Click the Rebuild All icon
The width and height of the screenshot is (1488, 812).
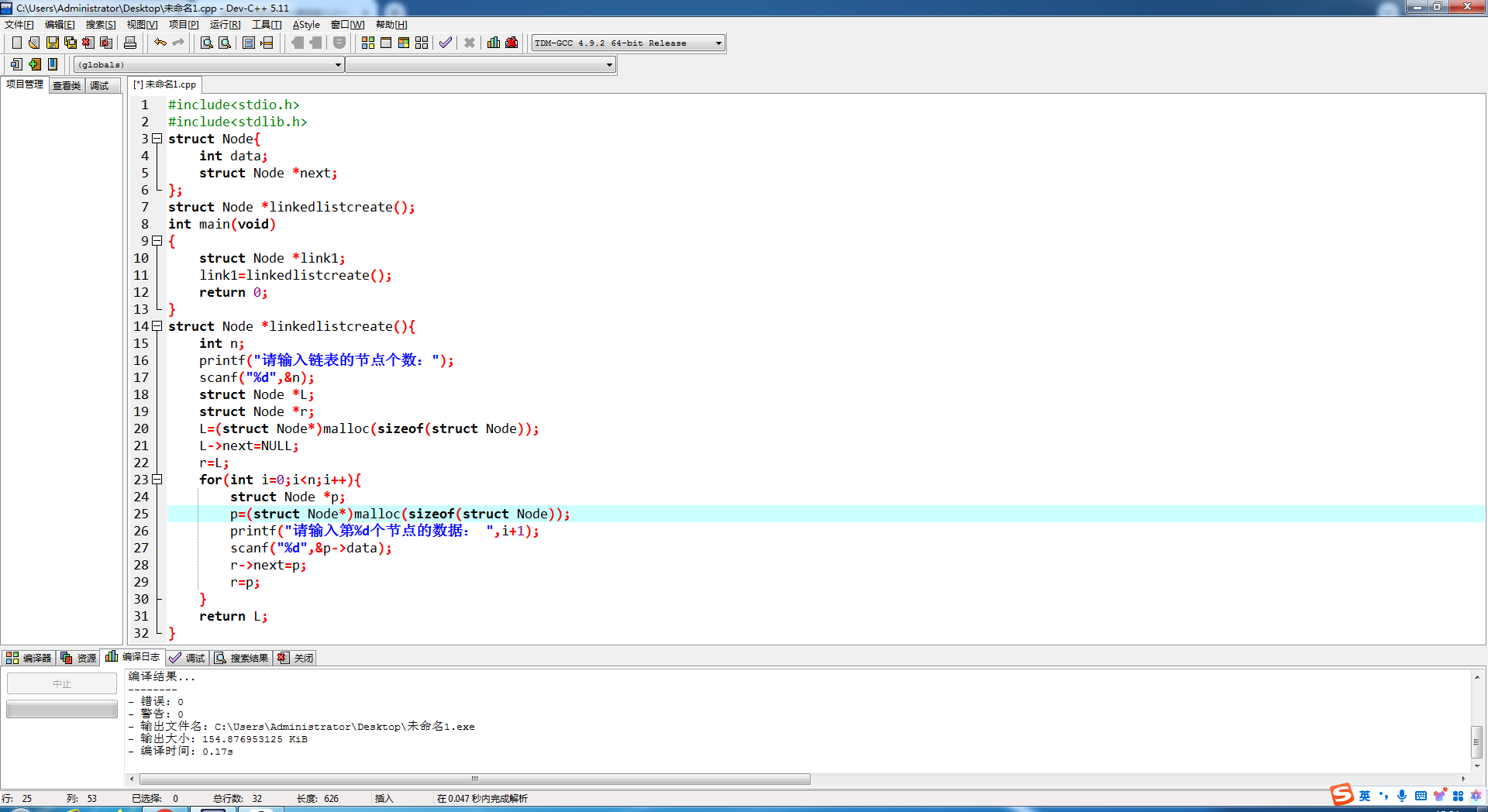pos(422,43)
